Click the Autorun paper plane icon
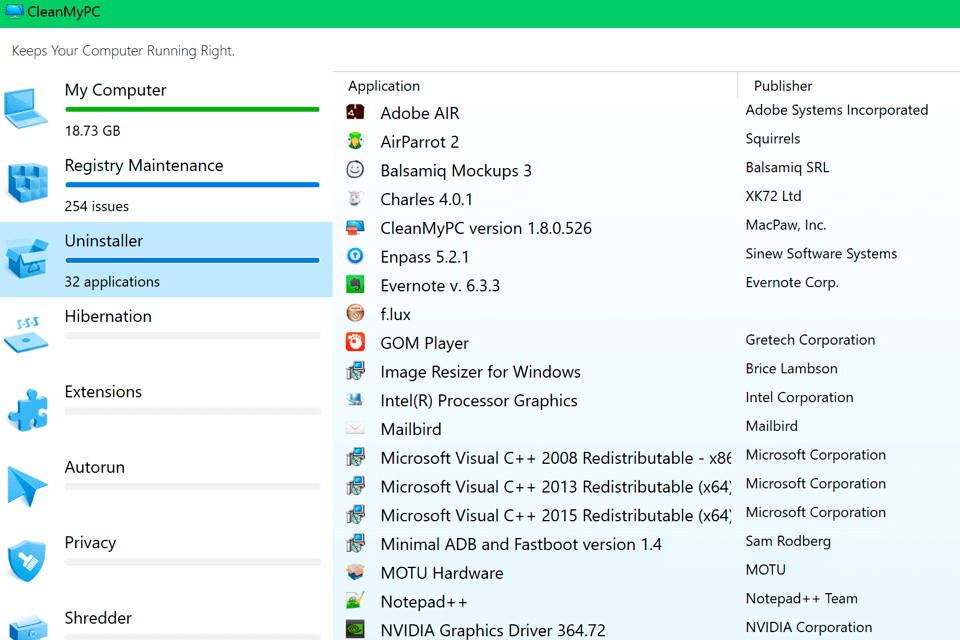The image size is (960, 640). (x=26, y=486)
